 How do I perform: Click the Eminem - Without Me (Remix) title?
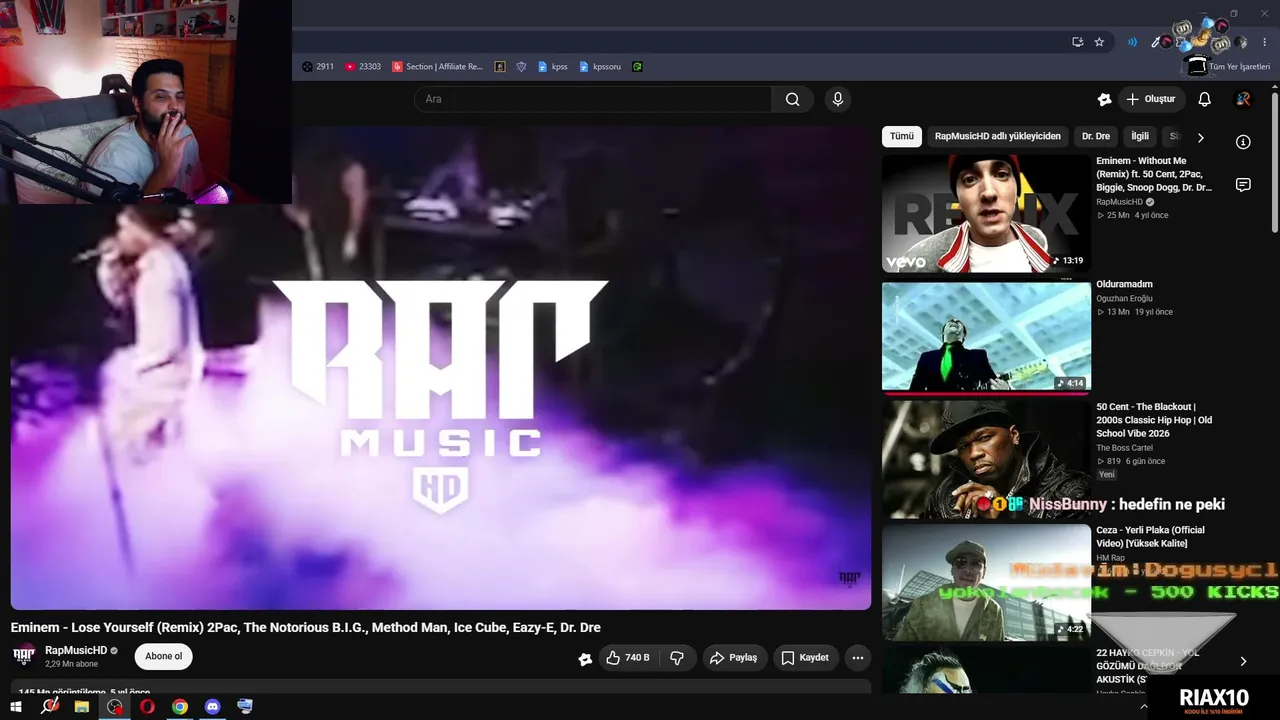1154,174
